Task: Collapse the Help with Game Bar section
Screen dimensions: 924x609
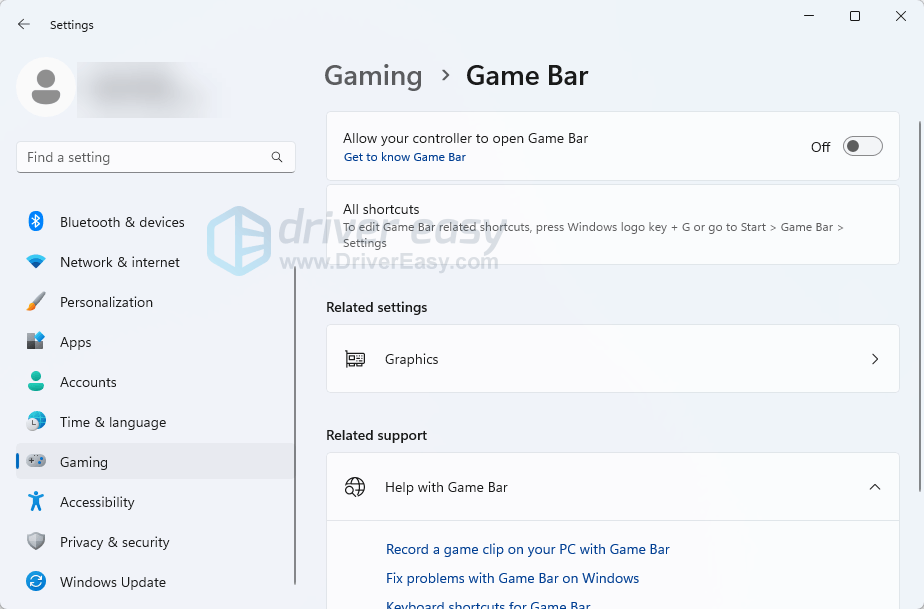Action: click(874, 487)
